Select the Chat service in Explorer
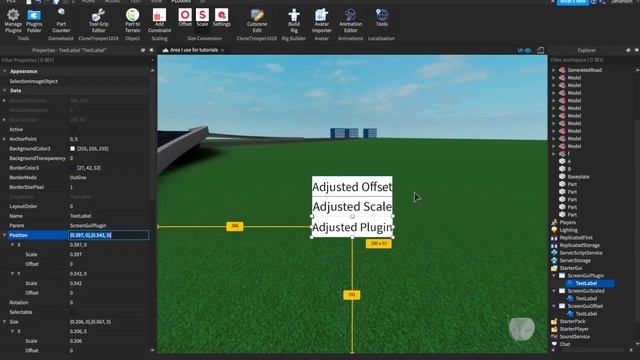This screenshot has width=640, height=360. [564, 344]
